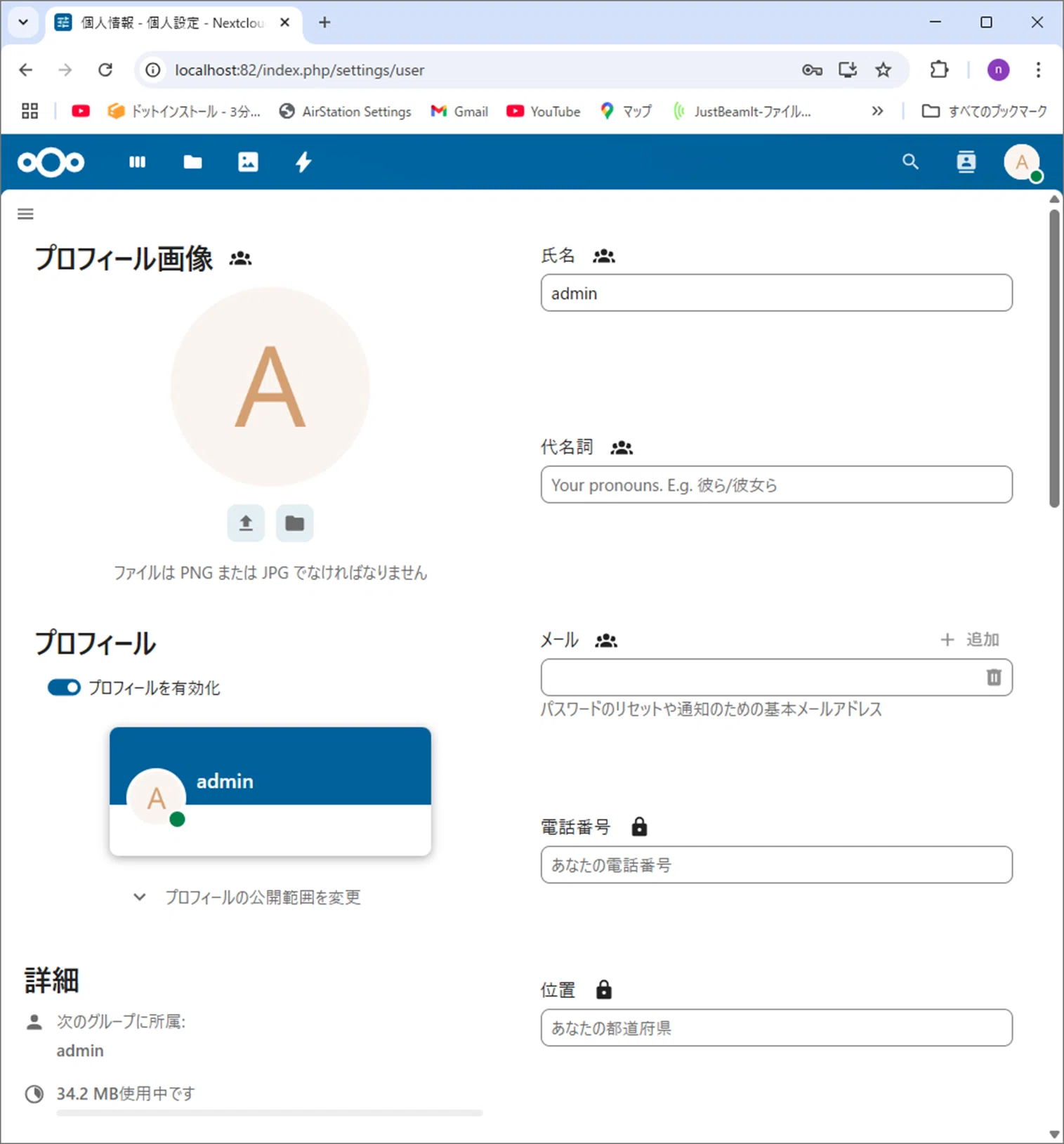Screen dimensions: 1064x1144
Task: Open Gmail bookmark
Action: [459, 111]
